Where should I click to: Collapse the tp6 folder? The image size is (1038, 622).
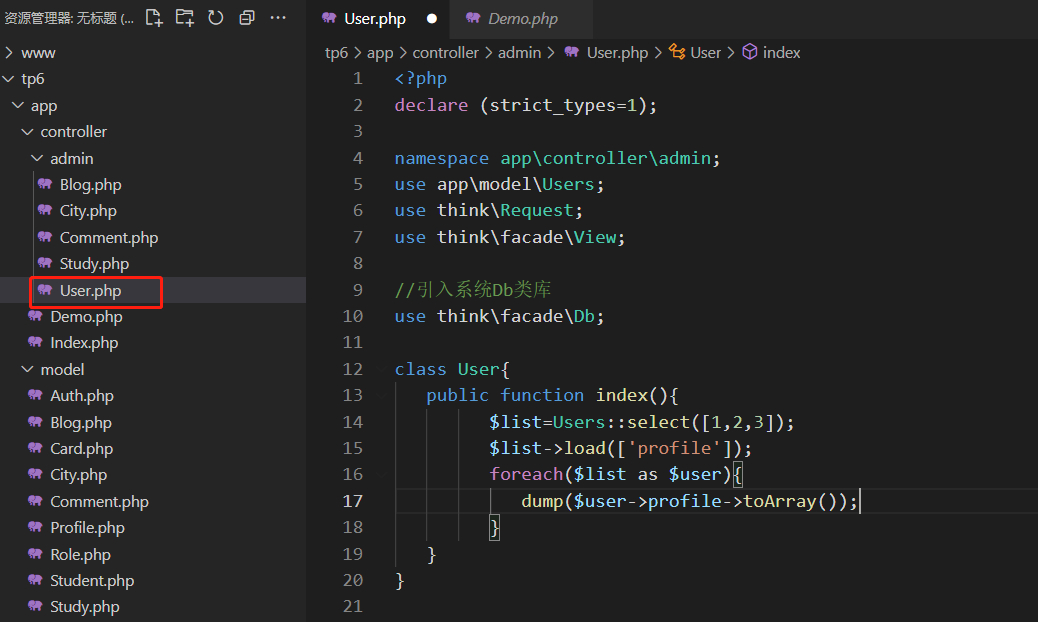(9, 79)
